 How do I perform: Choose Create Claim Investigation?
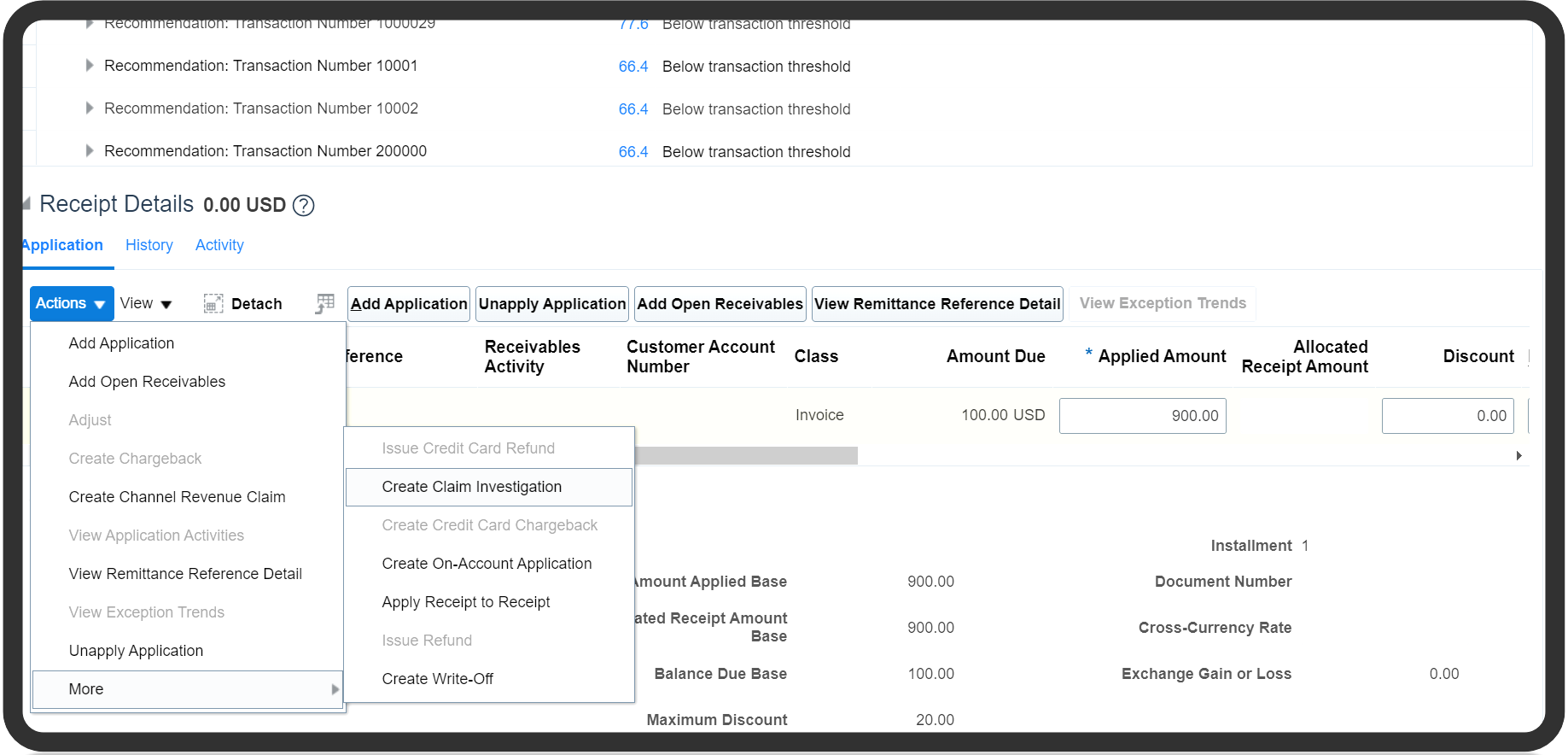(489, 487)
